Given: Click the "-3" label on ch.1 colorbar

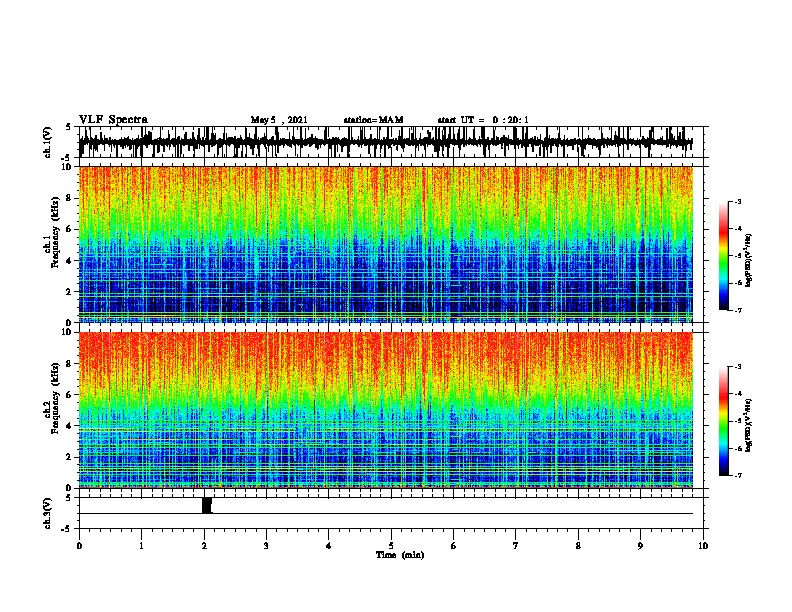Looking at the screenshot, I should click(x=737, y=202).
